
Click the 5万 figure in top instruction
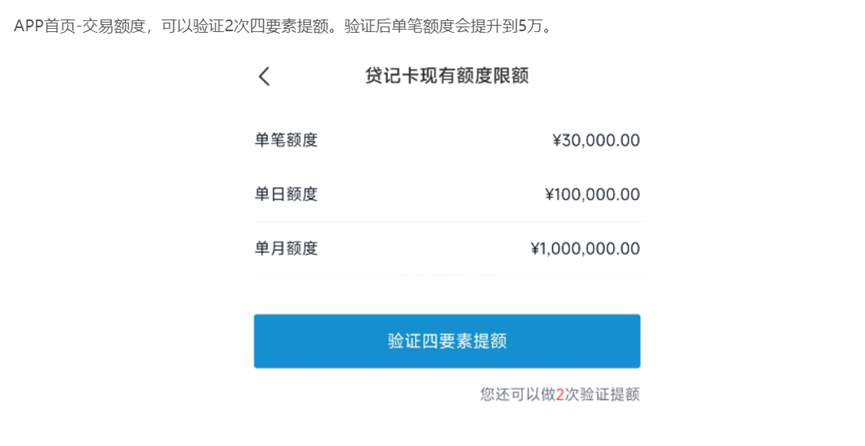[531, 26]
